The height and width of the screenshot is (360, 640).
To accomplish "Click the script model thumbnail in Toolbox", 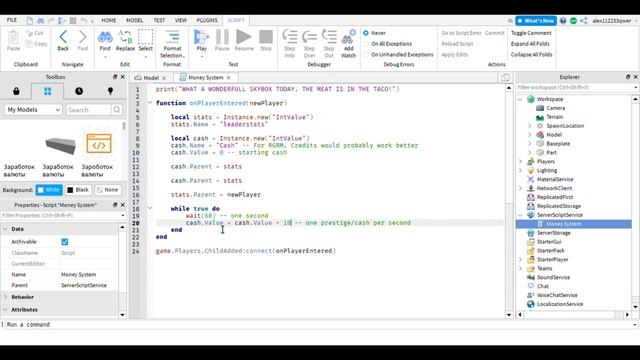I will (x=99, y=144).
